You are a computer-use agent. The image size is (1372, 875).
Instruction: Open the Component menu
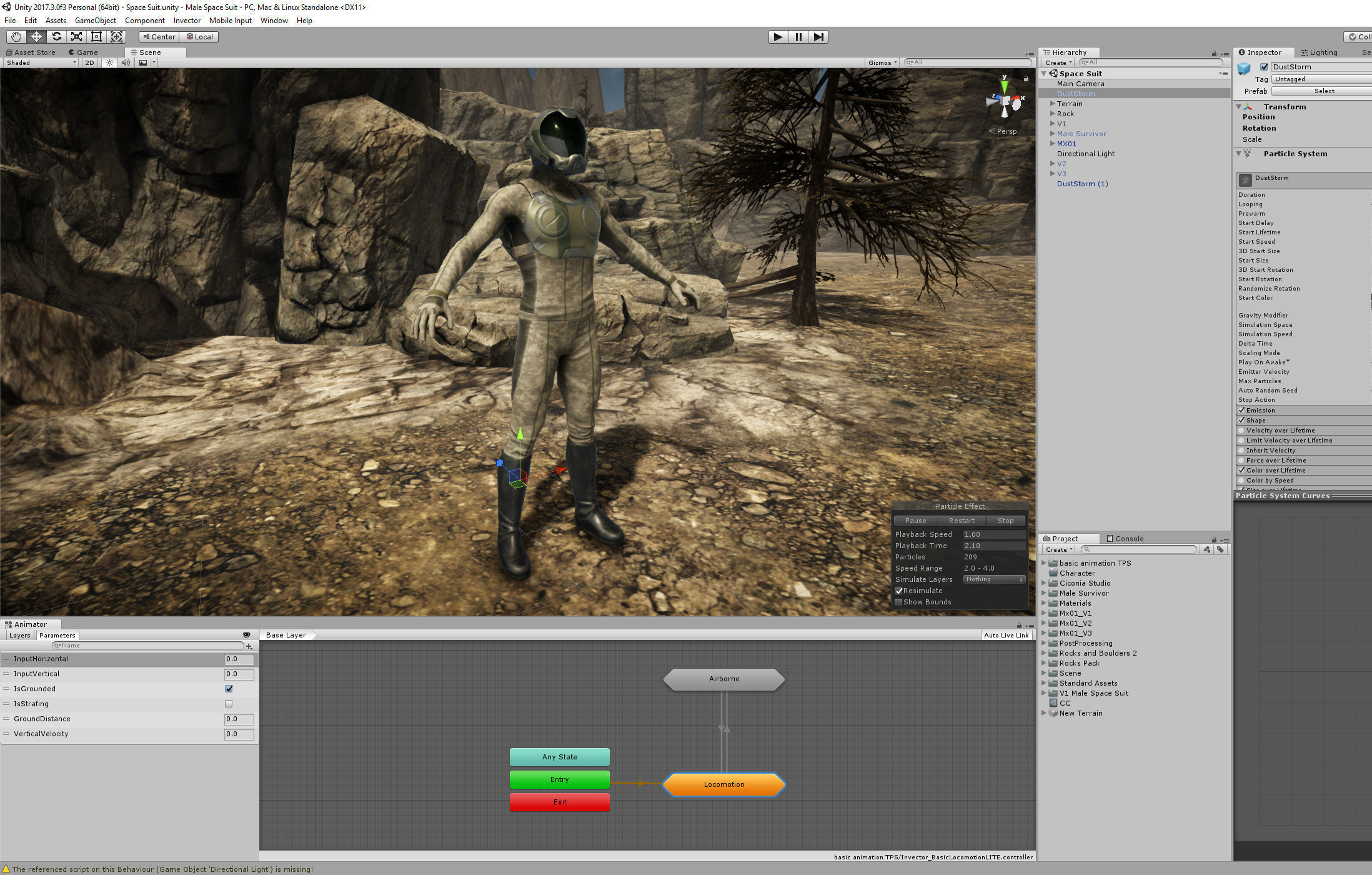144,21
